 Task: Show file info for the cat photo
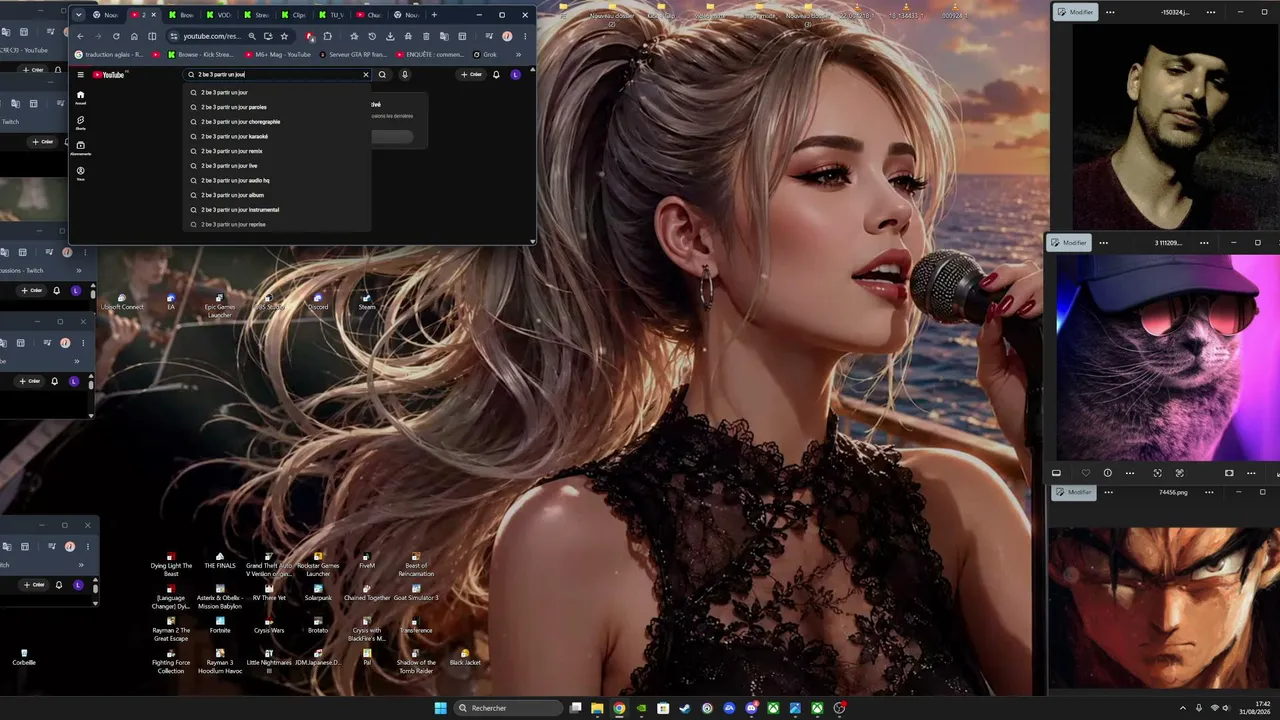pos(1108,473)
